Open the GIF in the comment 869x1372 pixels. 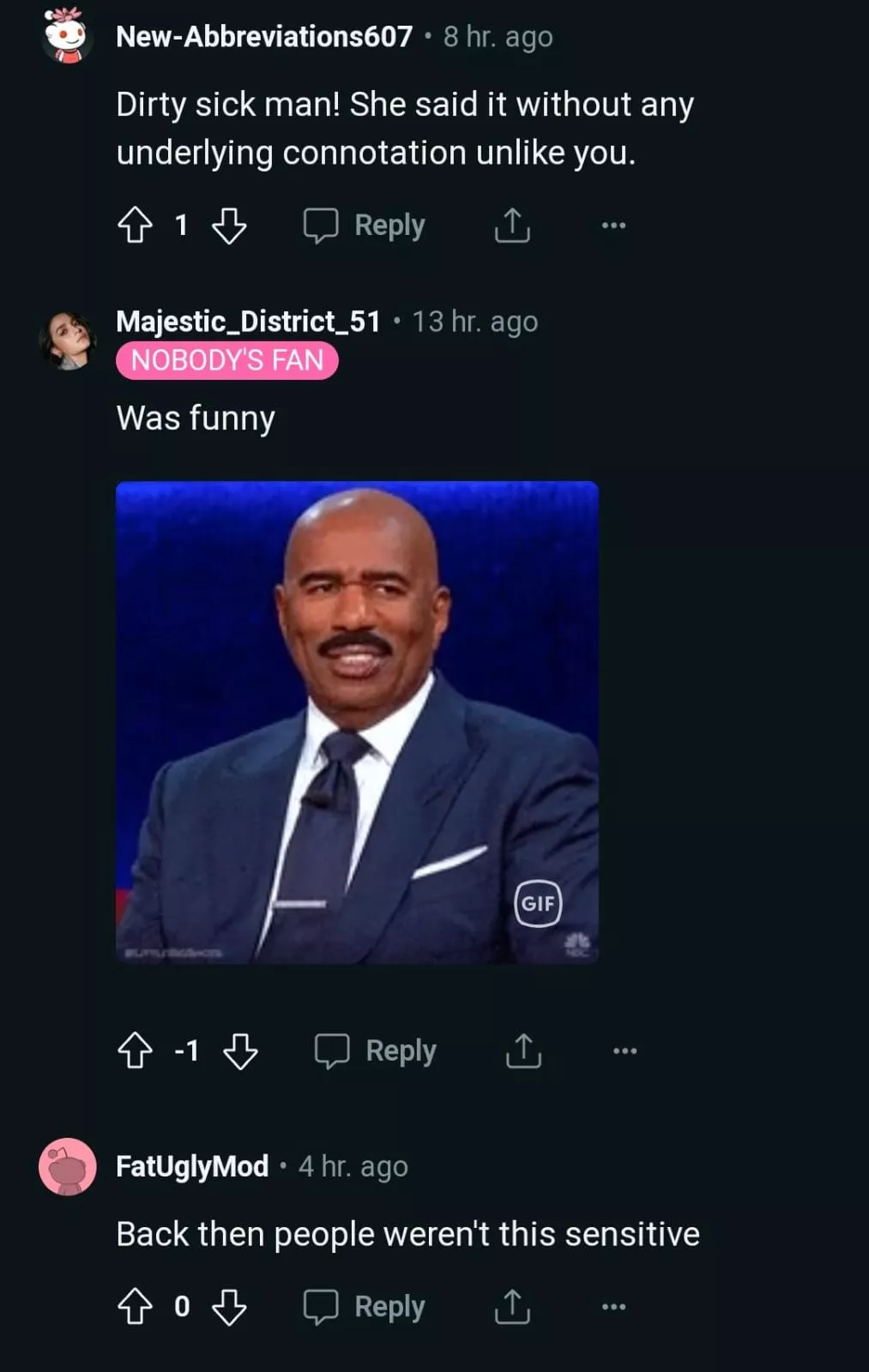[357, 722]
